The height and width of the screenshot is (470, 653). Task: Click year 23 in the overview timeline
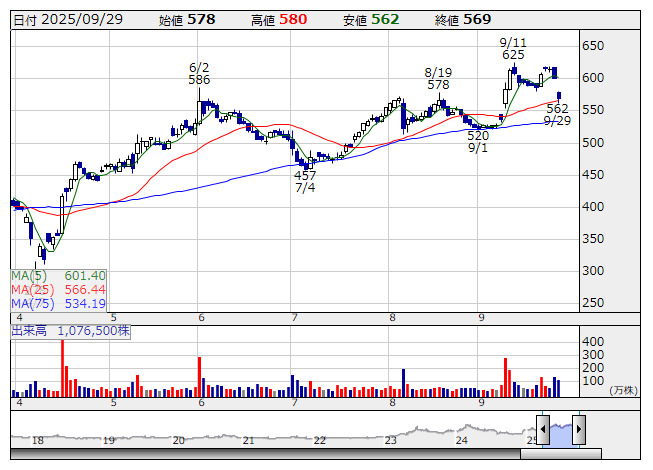[391, 440]
